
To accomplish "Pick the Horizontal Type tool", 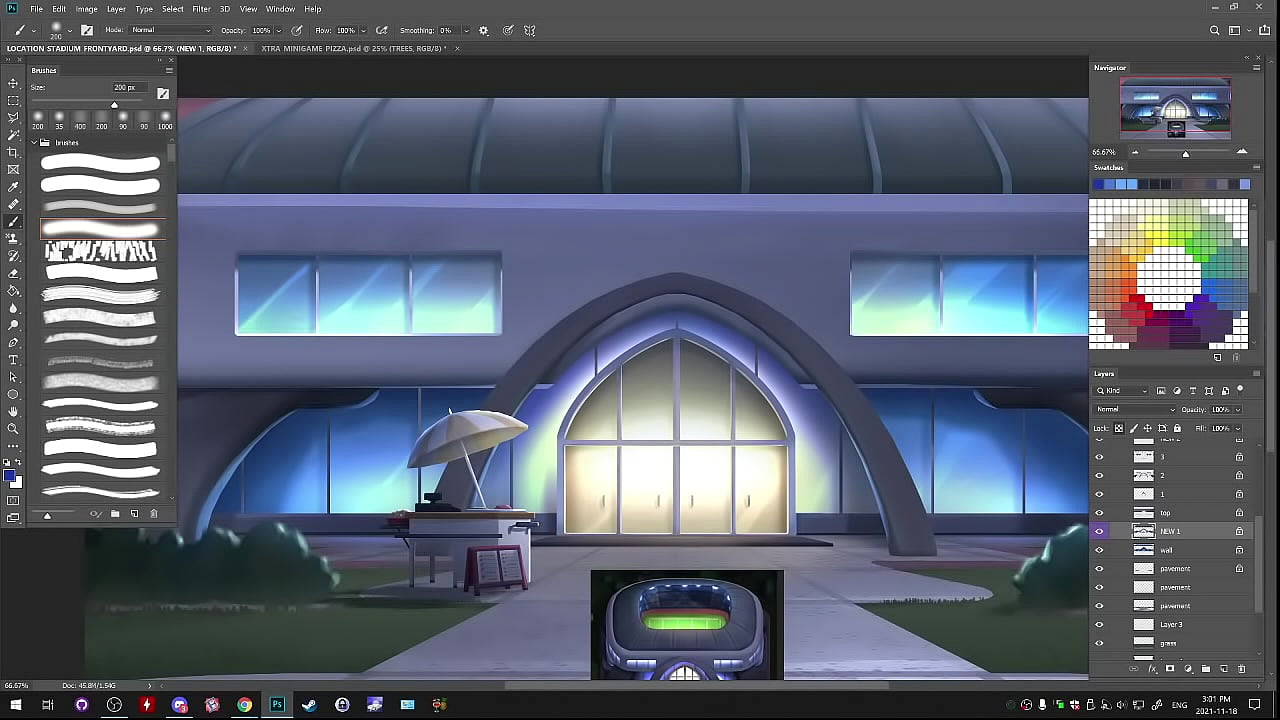I will coord(13,360).
